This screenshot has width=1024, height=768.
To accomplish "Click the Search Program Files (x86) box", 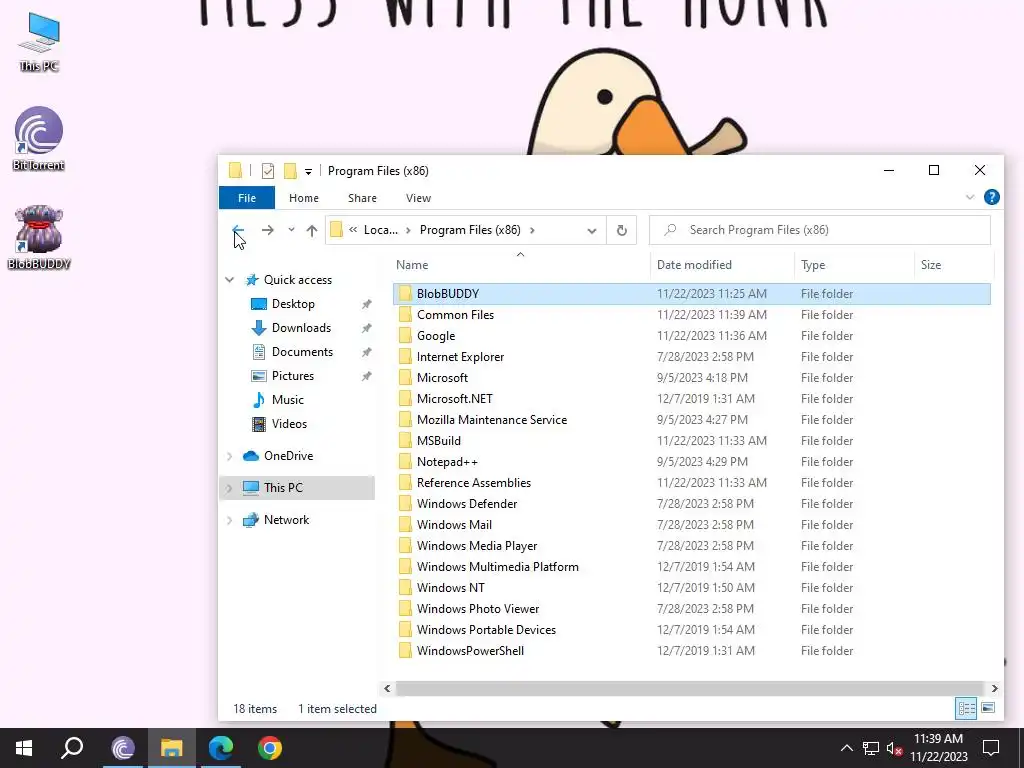I will pos(820,230).
